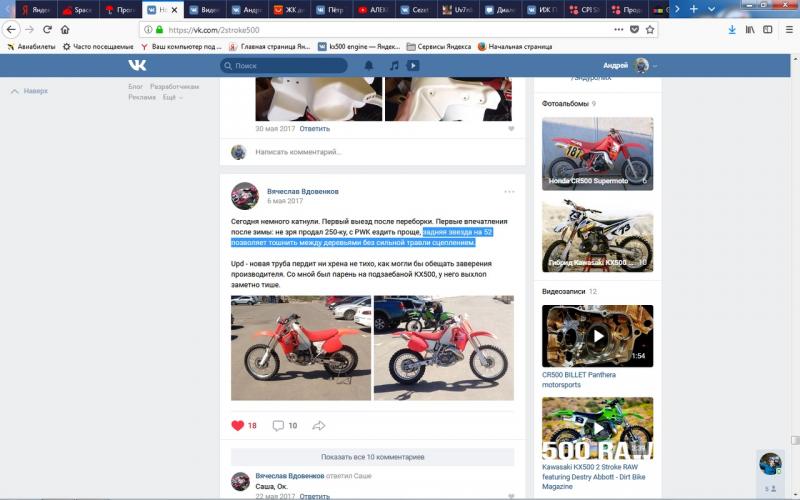Open Вячеслав Вдовенков post avatar
This screenshot has width=800, height=500.
click(x=245, y=196)
